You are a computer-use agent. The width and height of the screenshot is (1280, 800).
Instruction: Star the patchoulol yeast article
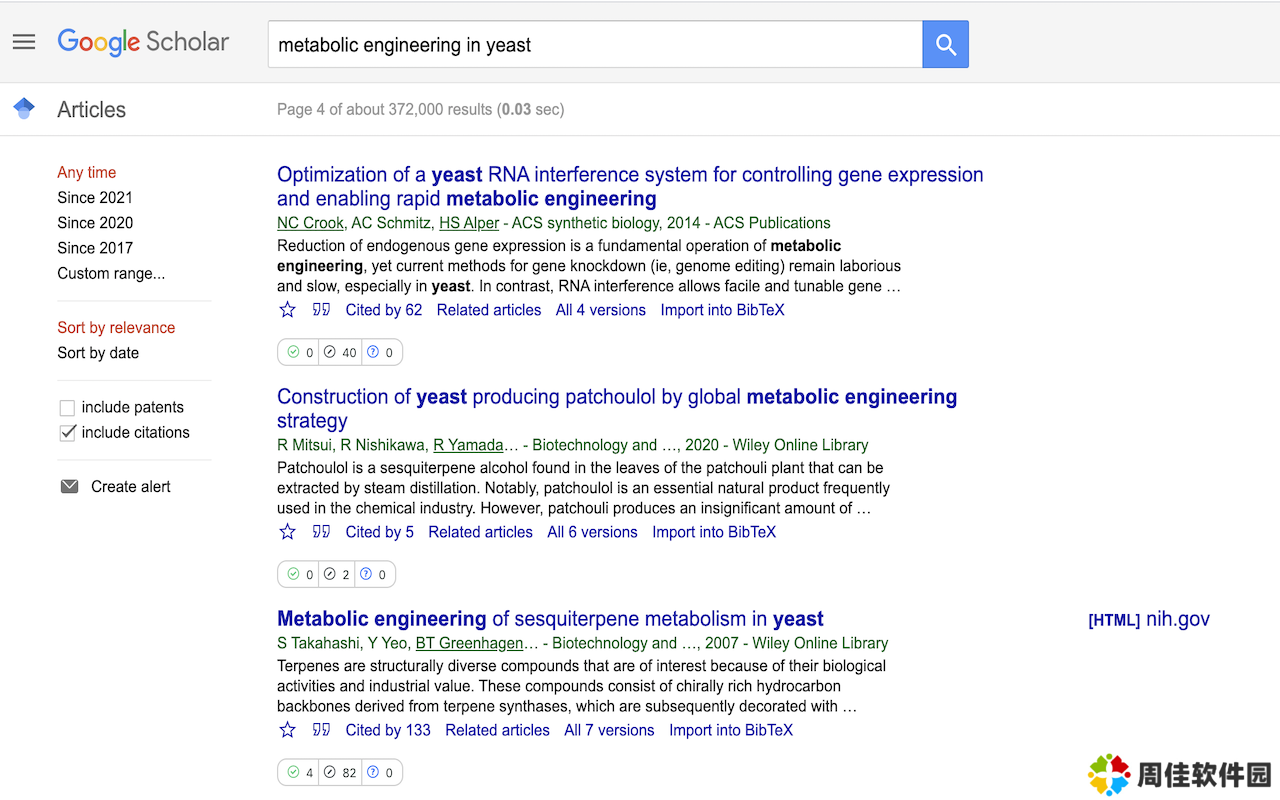[288, 532]
